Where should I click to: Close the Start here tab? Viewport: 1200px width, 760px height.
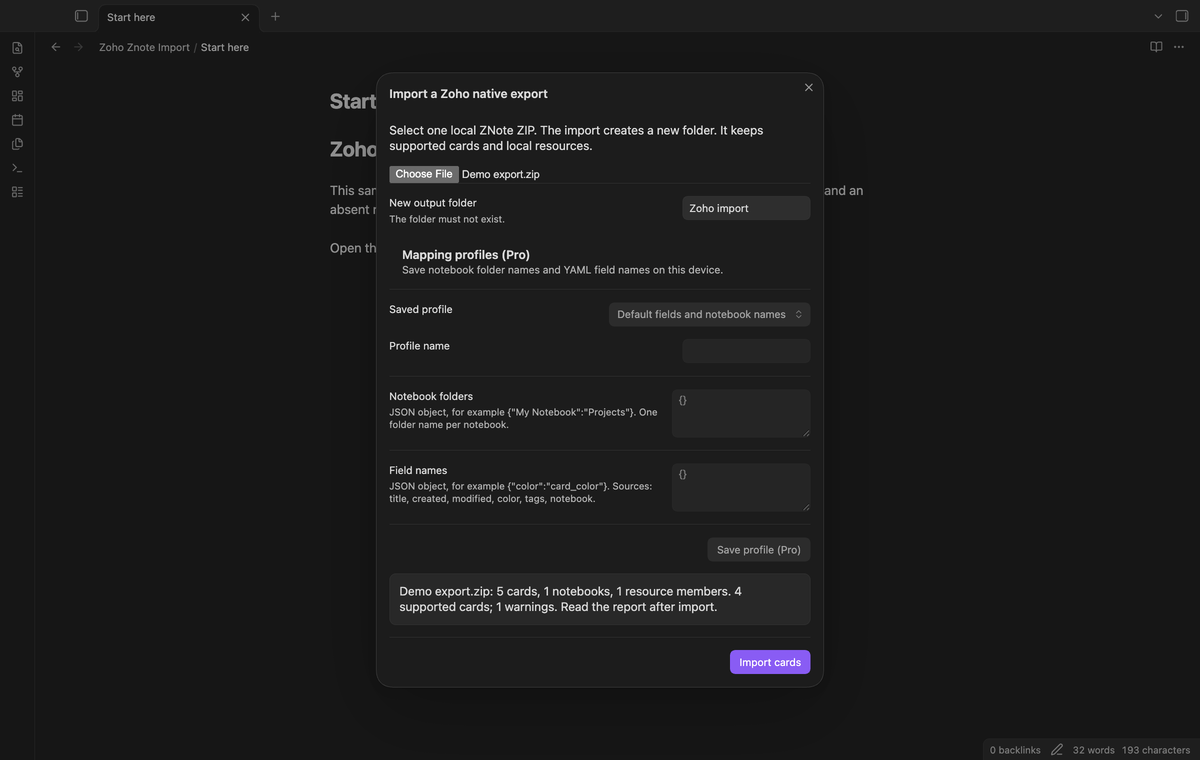[245, 17]
